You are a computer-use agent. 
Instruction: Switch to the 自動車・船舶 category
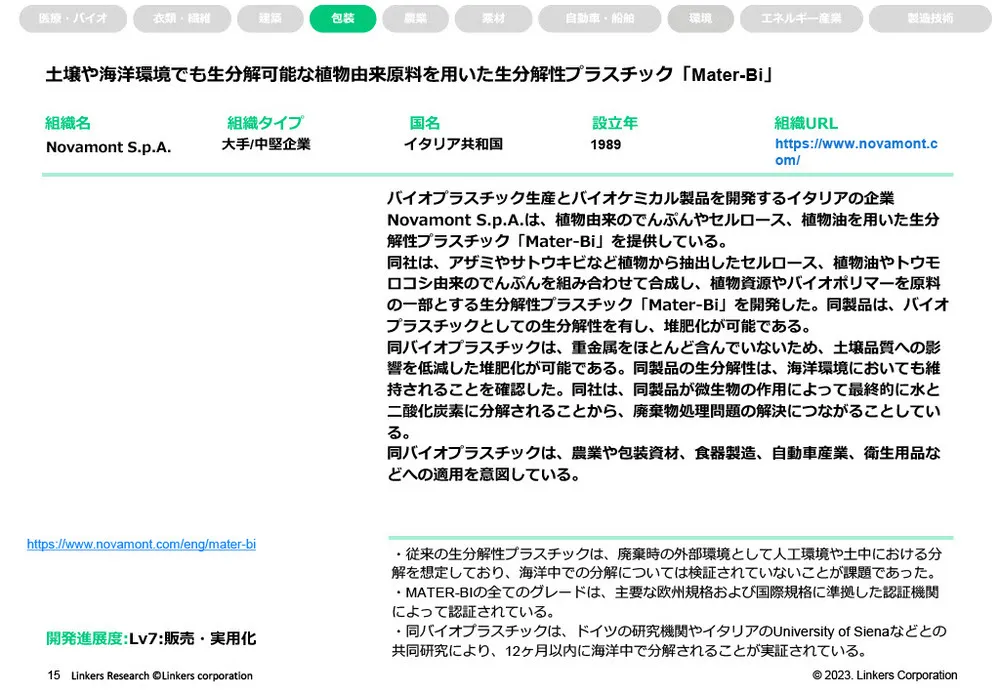(x=600, y=18)
